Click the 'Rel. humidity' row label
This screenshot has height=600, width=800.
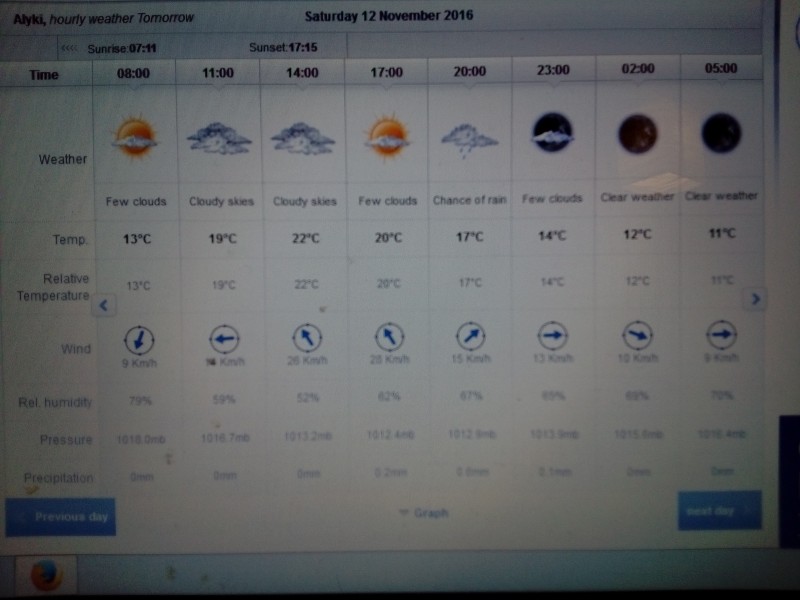55,403
